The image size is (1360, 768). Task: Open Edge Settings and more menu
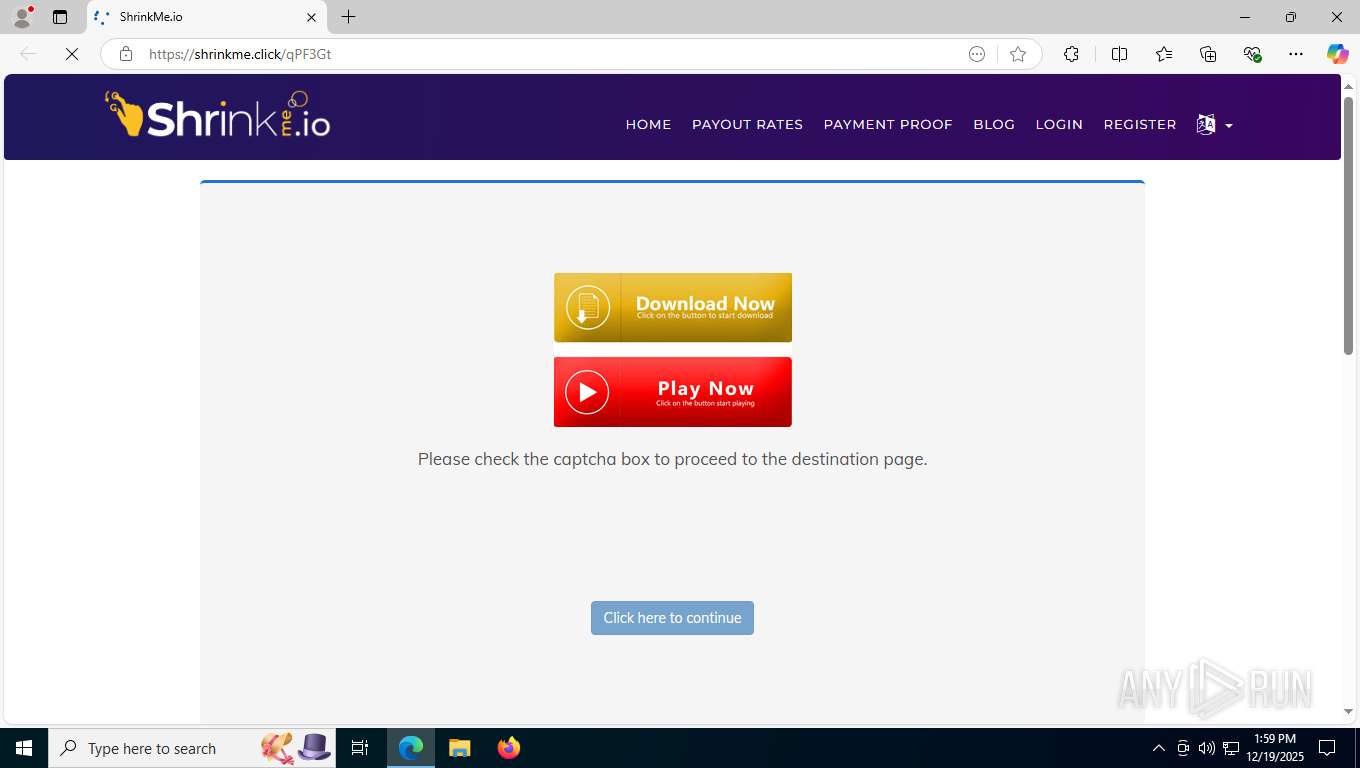1296,54
